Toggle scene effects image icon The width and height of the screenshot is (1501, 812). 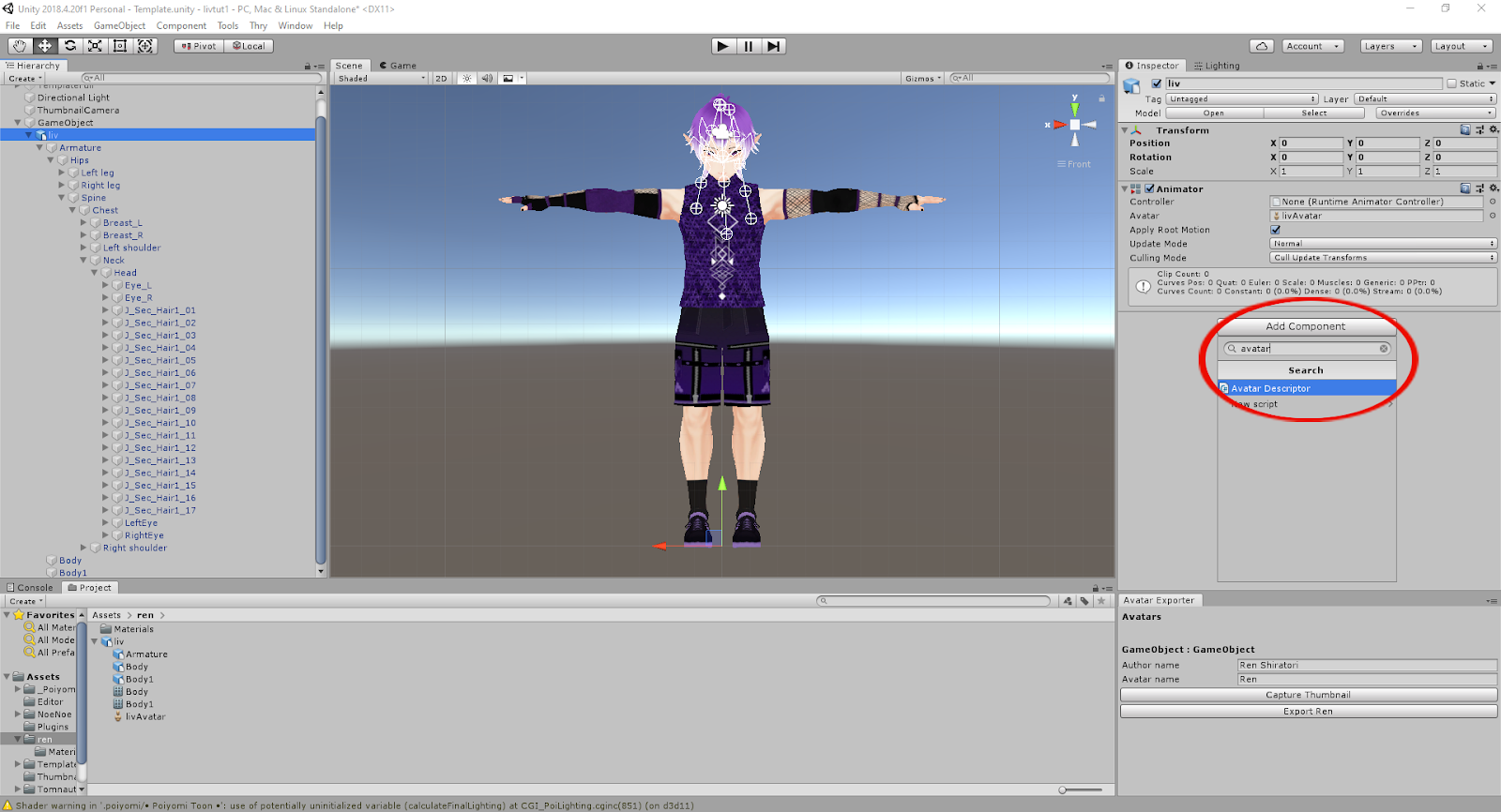[508, 79]
